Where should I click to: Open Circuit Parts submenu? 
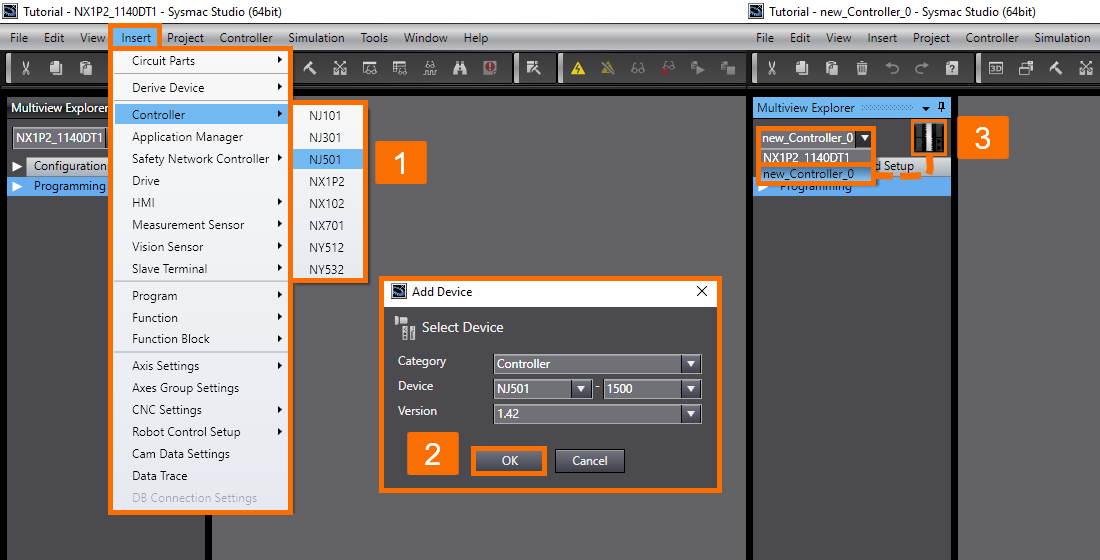pyautogui.click(x=201, y=61)
